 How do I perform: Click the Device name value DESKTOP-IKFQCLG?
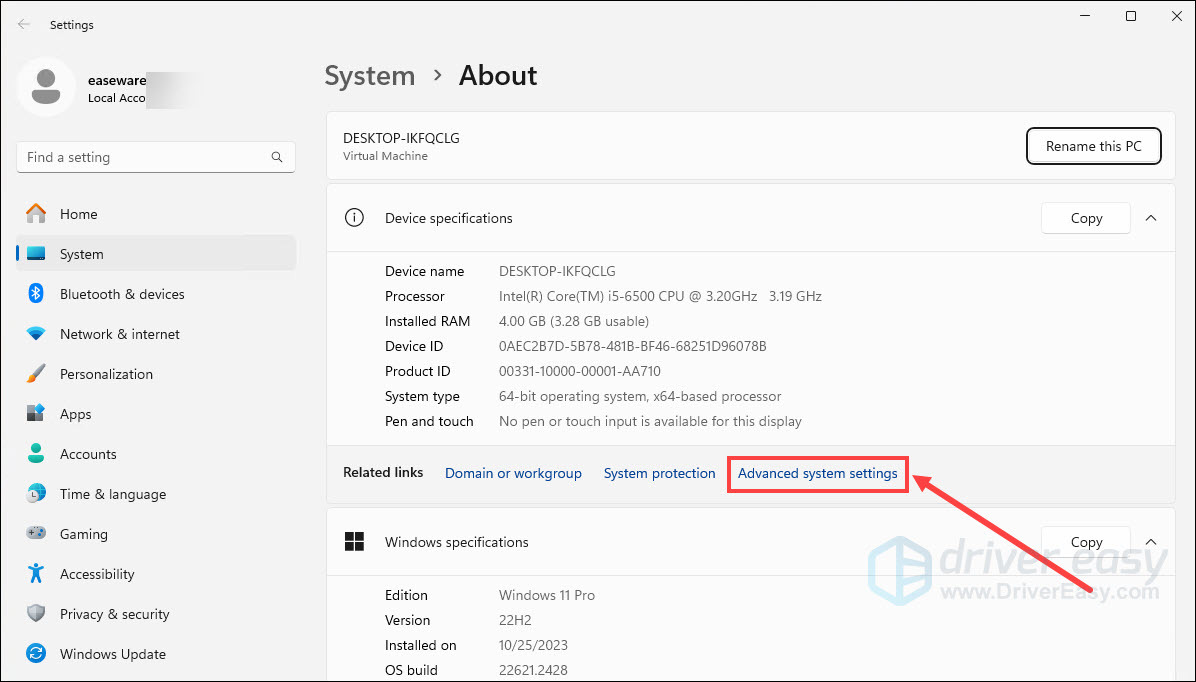(557, 271)
